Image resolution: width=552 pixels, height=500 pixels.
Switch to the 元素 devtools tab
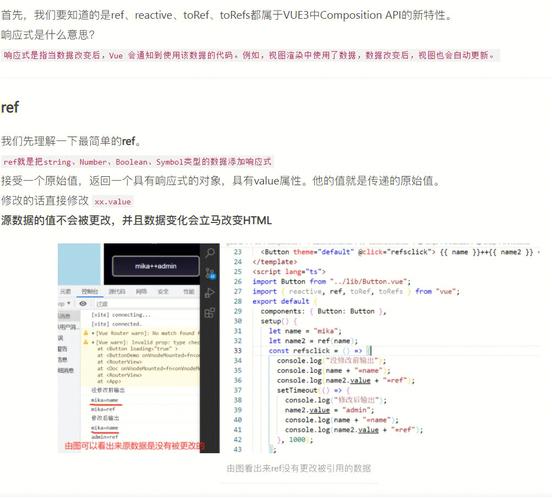pyautogui.click(x=65, y=292)
